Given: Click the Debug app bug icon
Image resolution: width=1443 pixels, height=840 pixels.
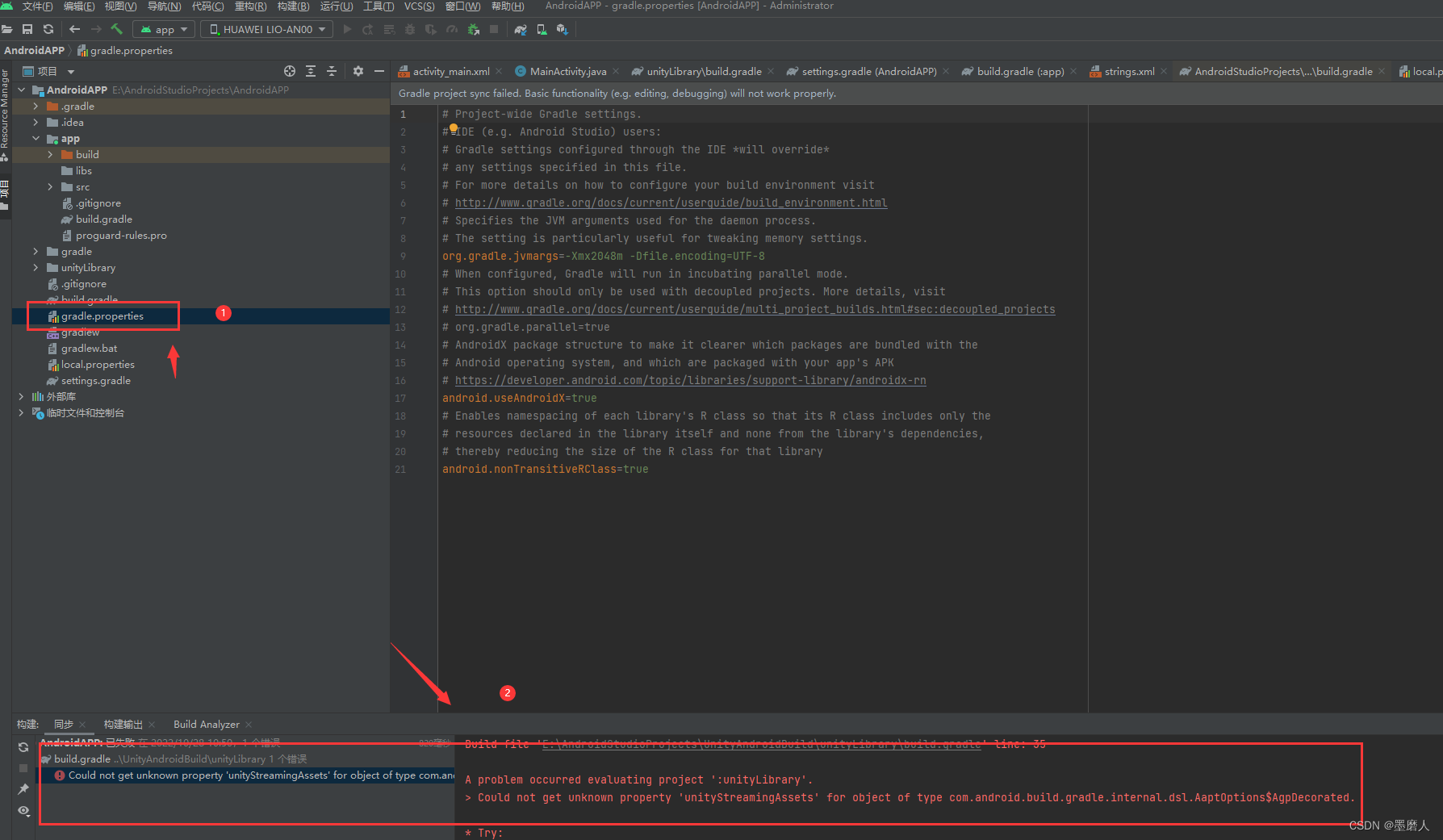Looking at the screenshot, I should coord(410,29).
